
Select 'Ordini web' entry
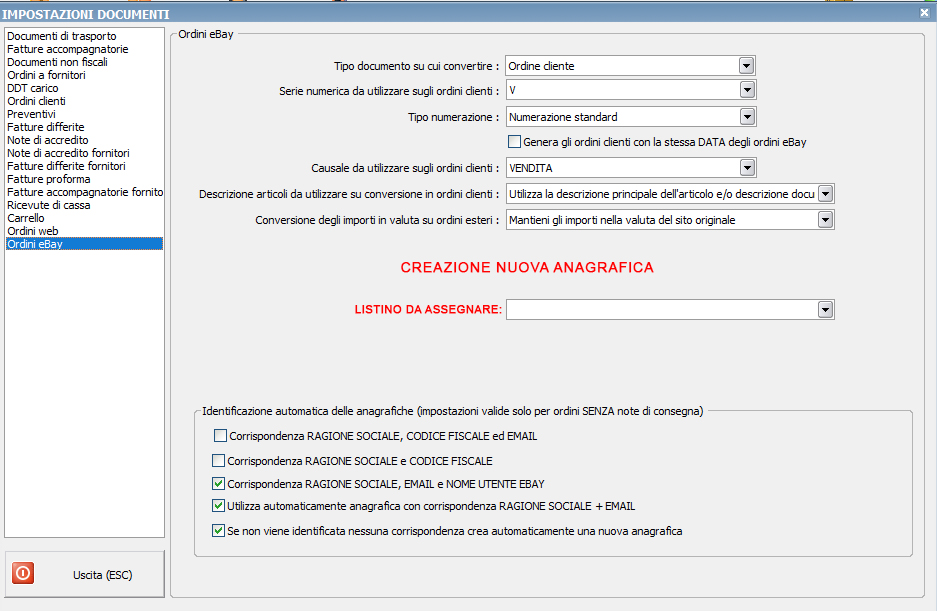coord(84,231)
